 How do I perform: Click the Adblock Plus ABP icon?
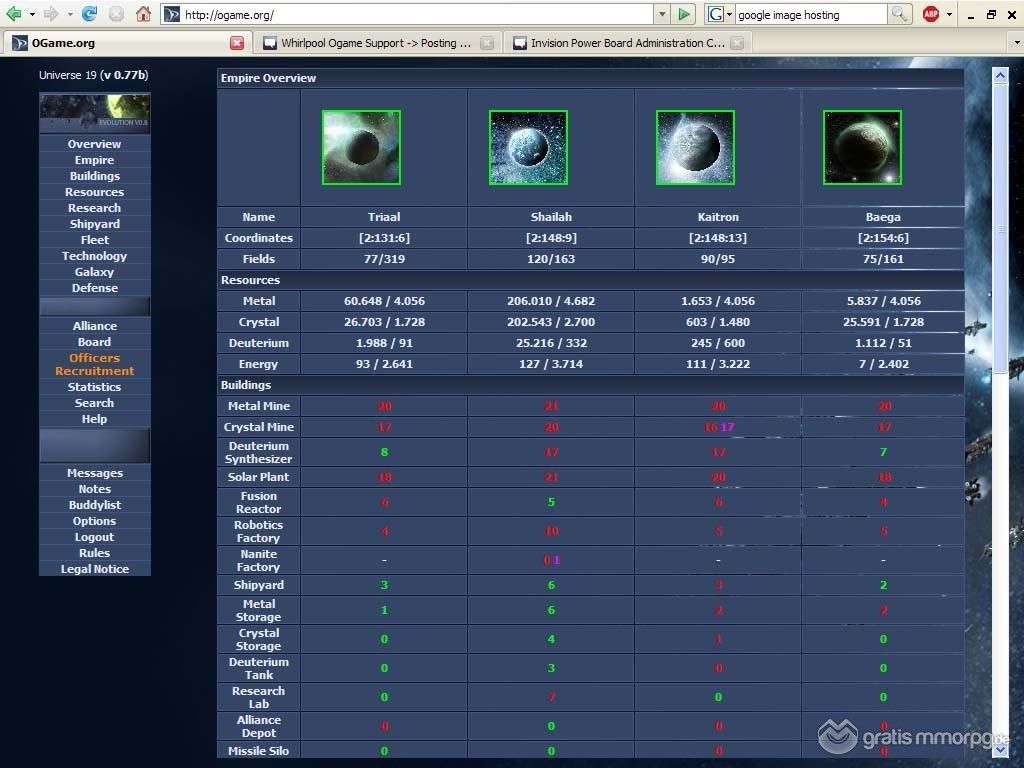click(x=931, y=14)
